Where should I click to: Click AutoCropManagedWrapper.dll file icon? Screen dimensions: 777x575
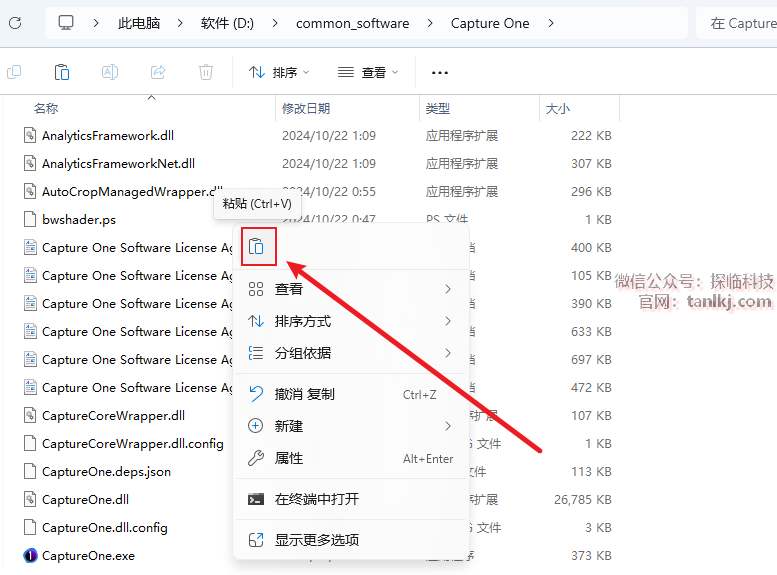[x=30, y=191]
